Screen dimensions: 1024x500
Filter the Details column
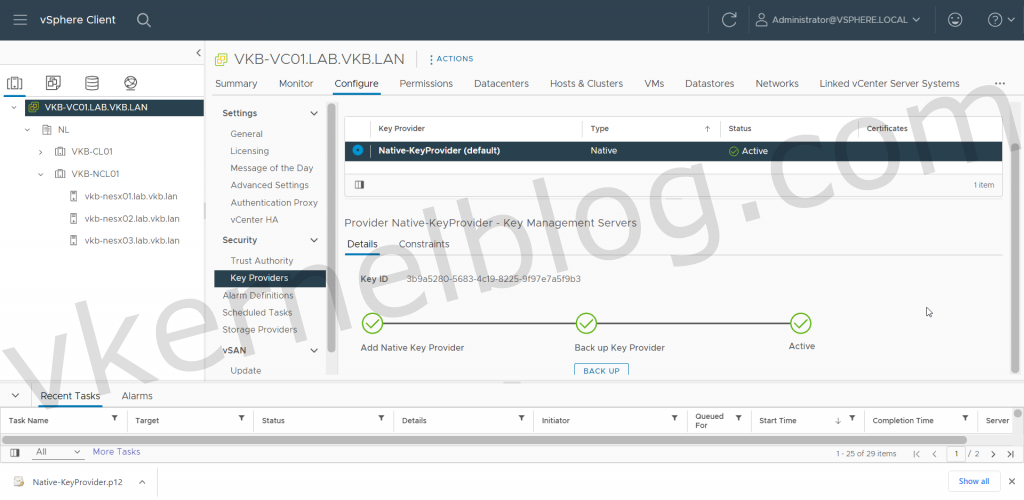click(x=521, y=418)
